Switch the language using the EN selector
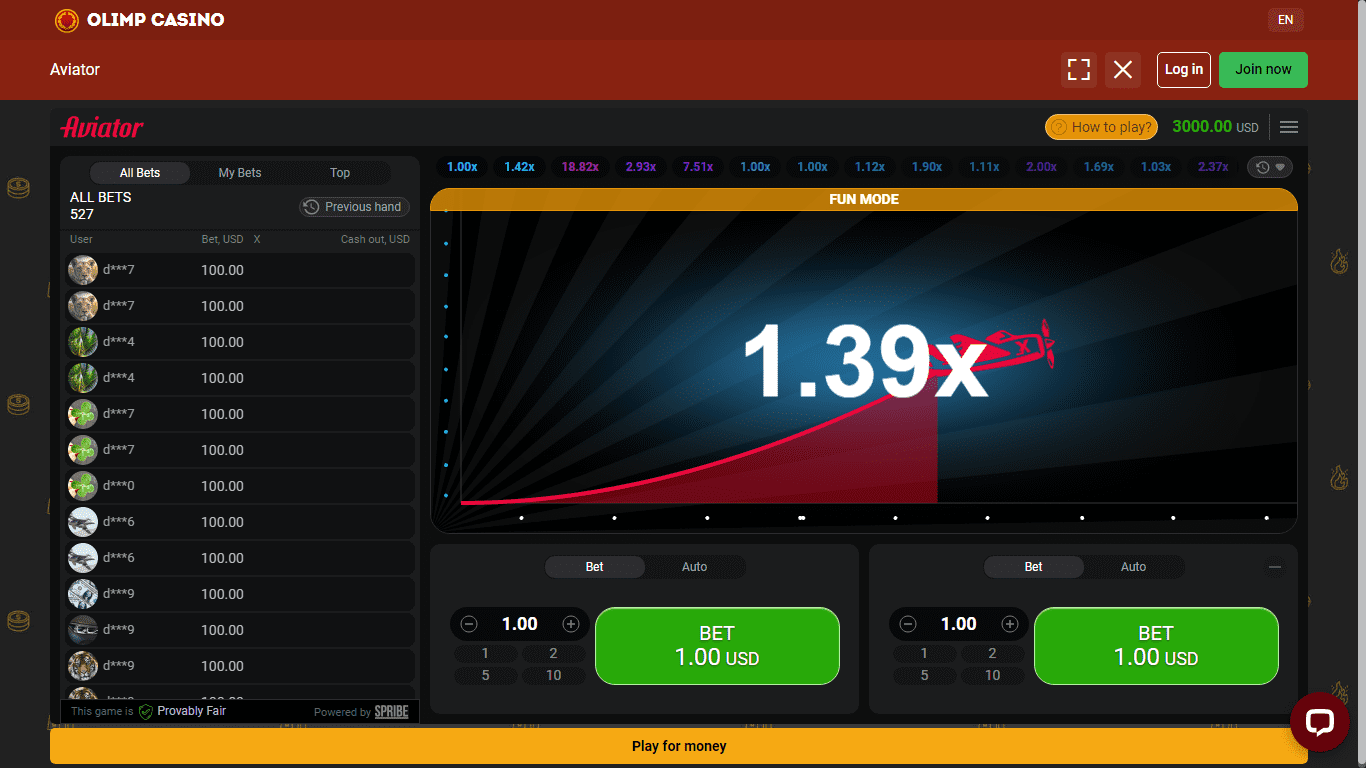This screenshot has width=1366, height=768. coord(1285,20)
